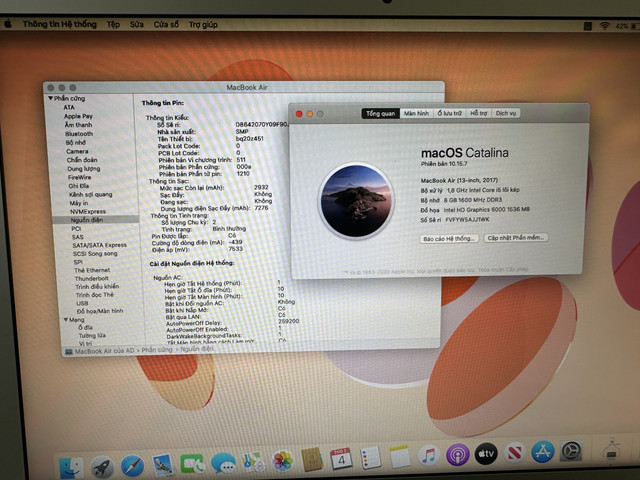
Task: Select Kênh sợi quang in the sidebar
Action: 90,194
